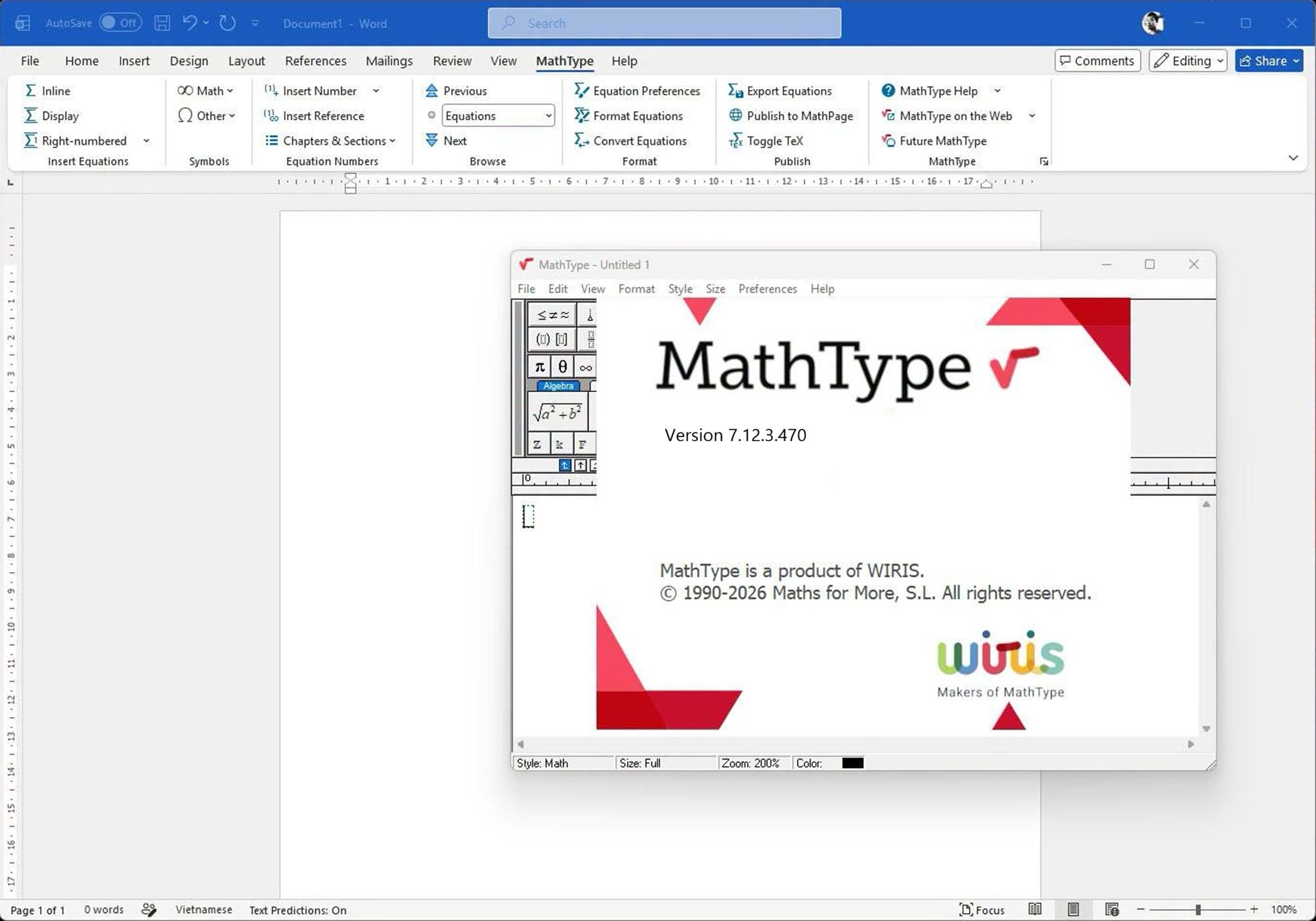The image size is (1316, 921).
Task: Toggle the AutoSave switch
Action: click(x=120, y=23)
